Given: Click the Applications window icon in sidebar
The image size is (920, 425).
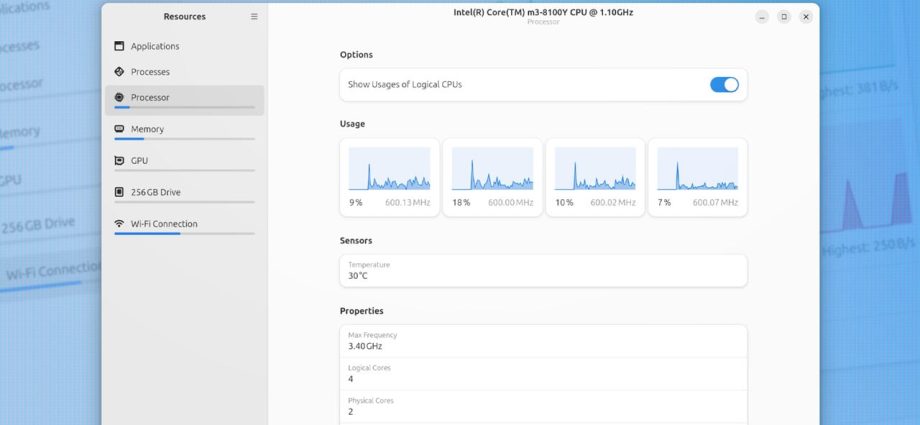Looking at the screenshot, I should coord(119,46).
